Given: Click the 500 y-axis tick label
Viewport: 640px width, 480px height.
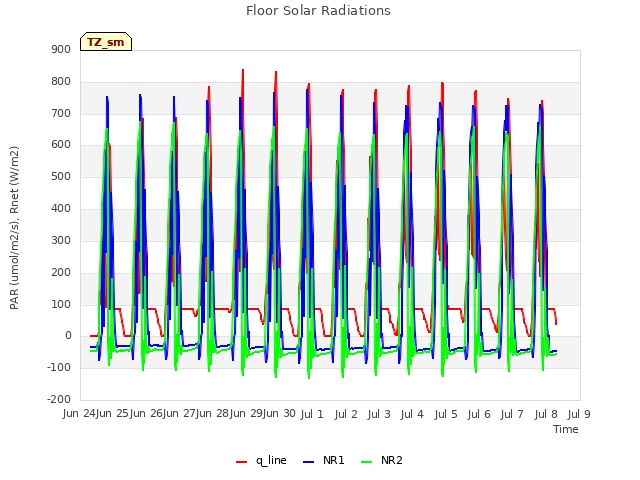Looking at the screenshot, I should [x=61, y=177].
